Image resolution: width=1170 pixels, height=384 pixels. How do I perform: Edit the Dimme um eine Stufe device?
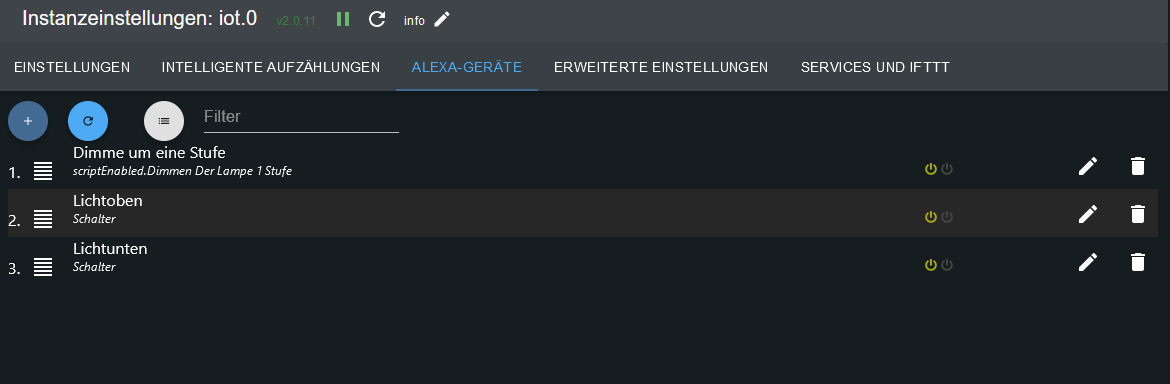[x=1088, y=166]
